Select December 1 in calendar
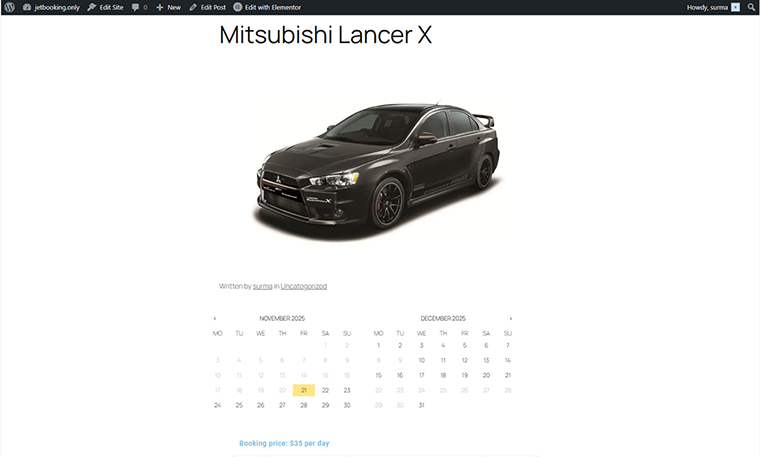This screenshot has width=760, height=457. coord(379,346)
